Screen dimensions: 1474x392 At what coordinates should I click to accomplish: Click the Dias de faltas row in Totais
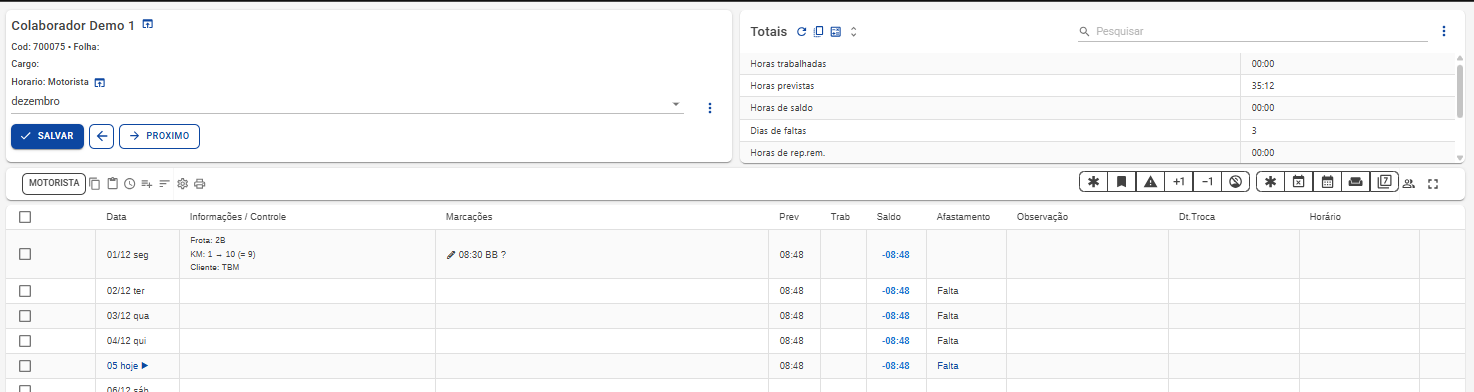pos(1097,131)
